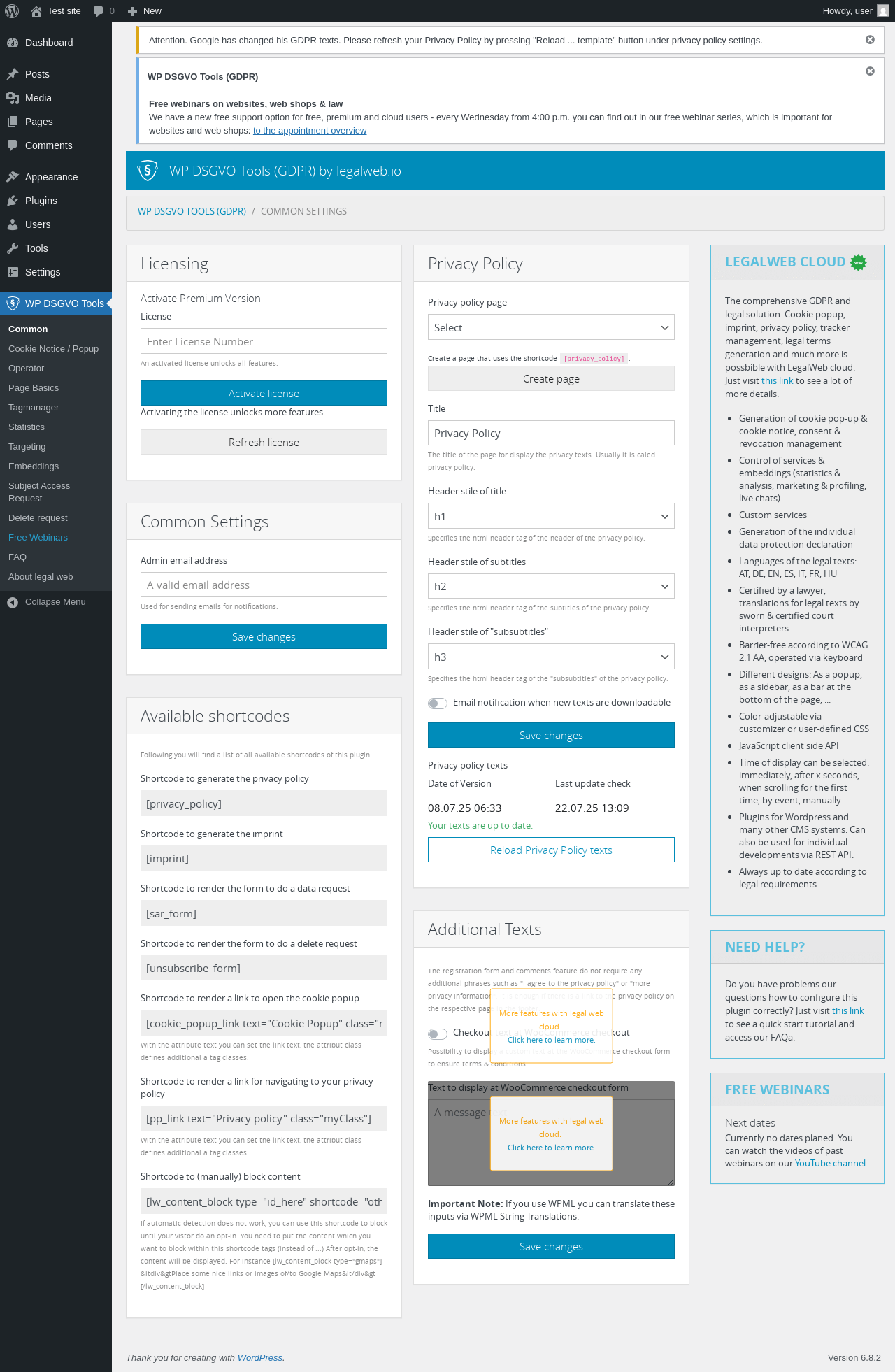Dismiss the WP DSGVO Tools webinar notice
Image resolution: width=895 pixels, height=1372 pixels.
(x=870, y=71)
